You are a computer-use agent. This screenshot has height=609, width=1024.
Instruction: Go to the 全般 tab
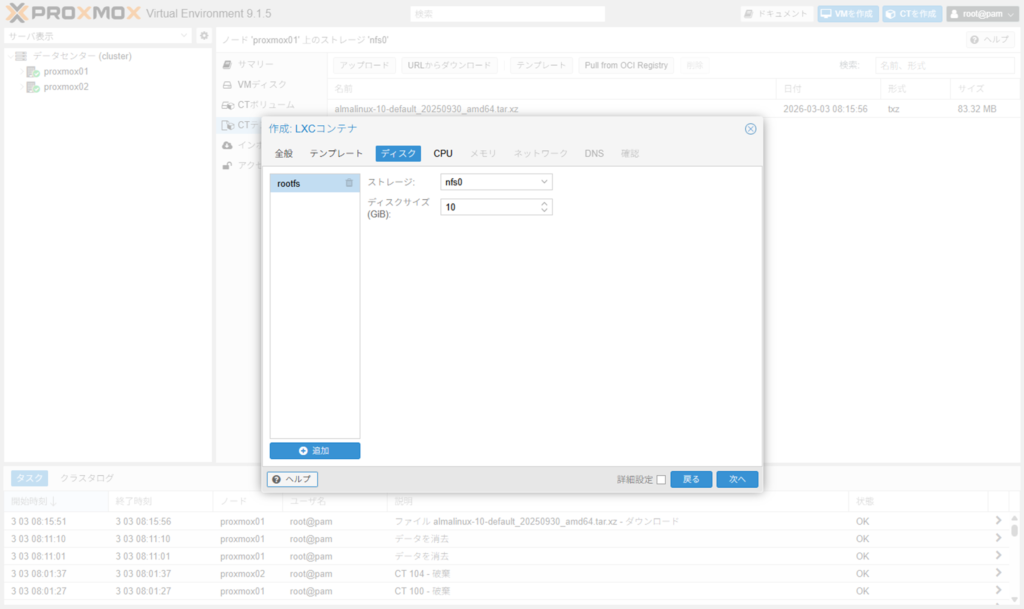point(284,154)
